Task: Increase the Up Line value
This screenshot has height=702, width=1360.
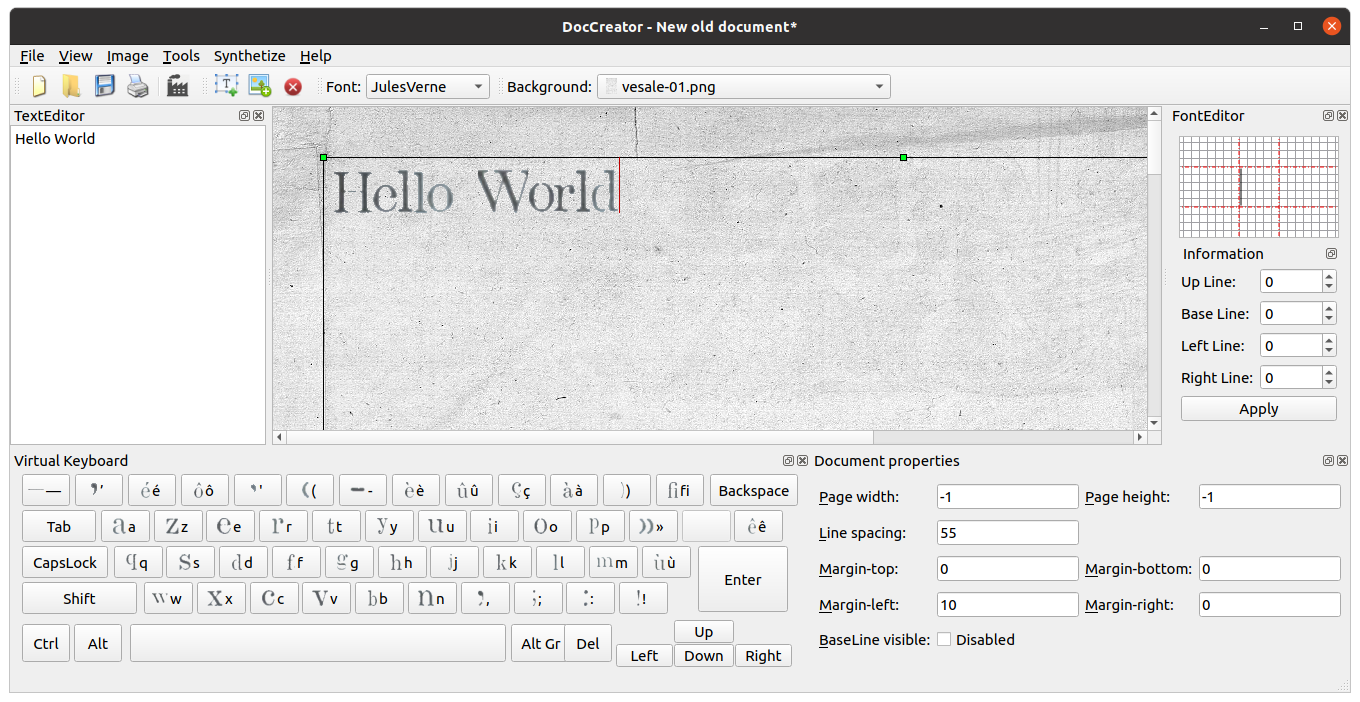Action: (1329, 276)
